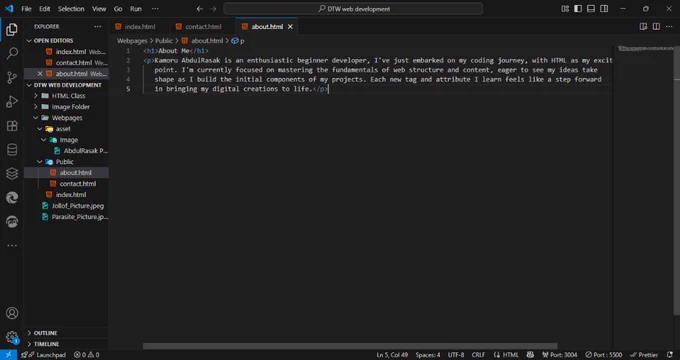This screenshot has height=360, width=680.
Task: Open the stacked layers icon in activity bar
Action: pyautogui.click(x=12, y=173)
